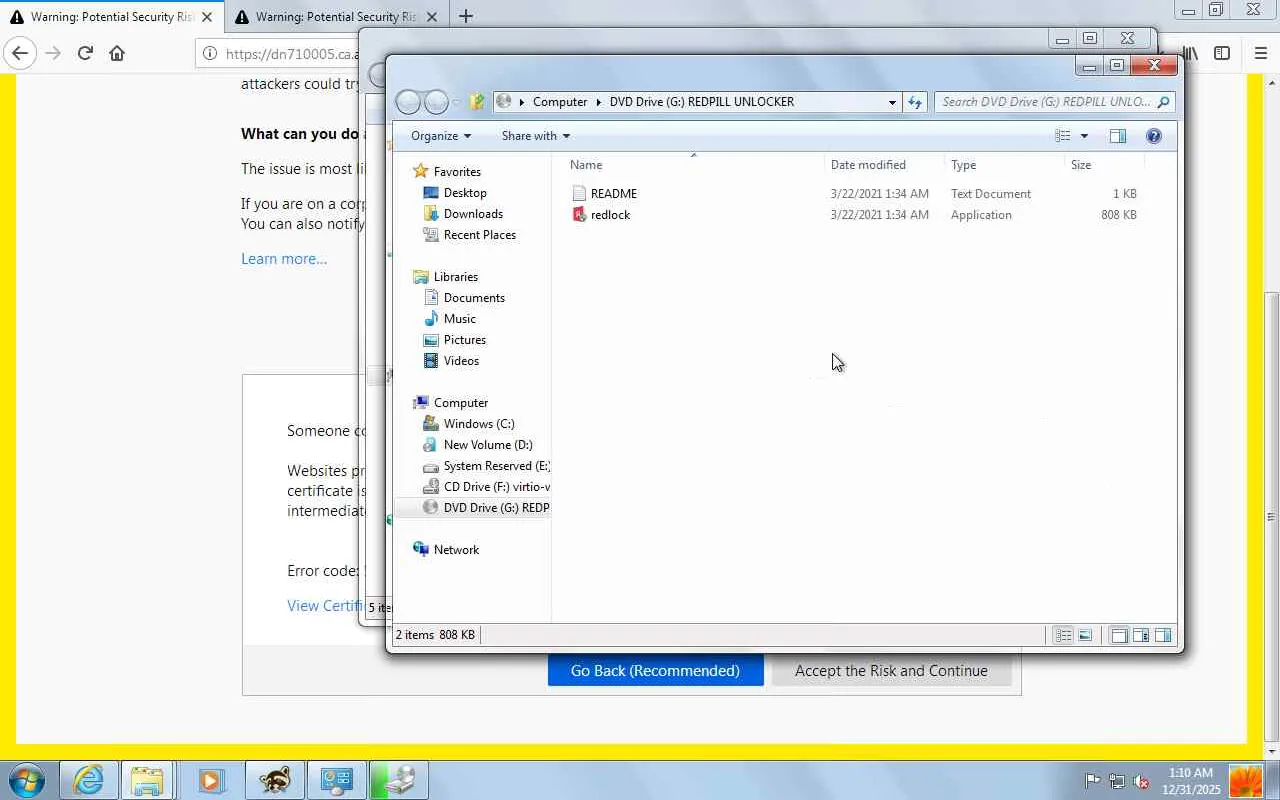The image size is (1280, 800).
Task: Expand the address bar history dropdown
Action: pyautogui.click(x=892, y=102)
